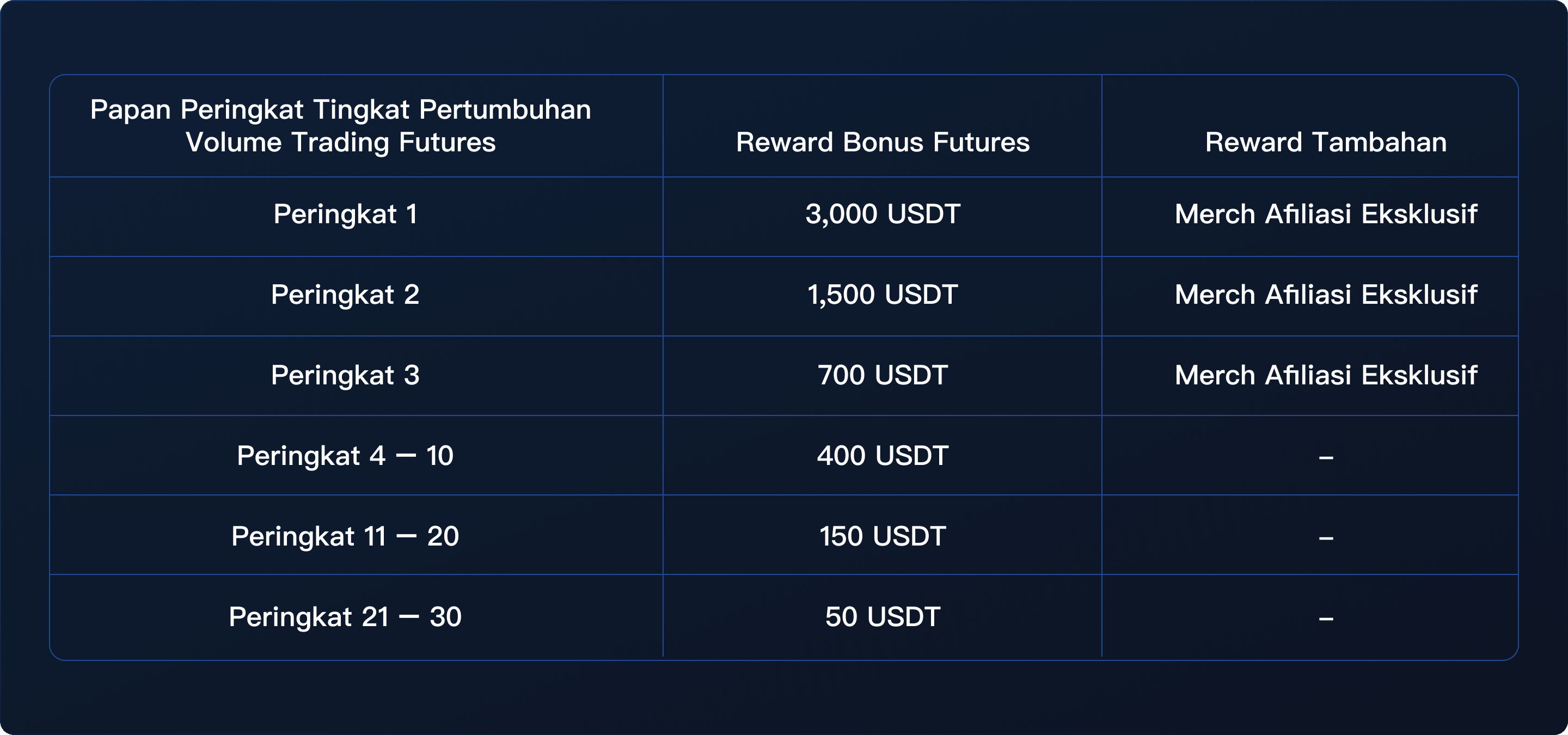This screenshot has height=735, width=1568.
Task: Click the Peringkat 21 — 30 row label
Action: pos(345,617)
